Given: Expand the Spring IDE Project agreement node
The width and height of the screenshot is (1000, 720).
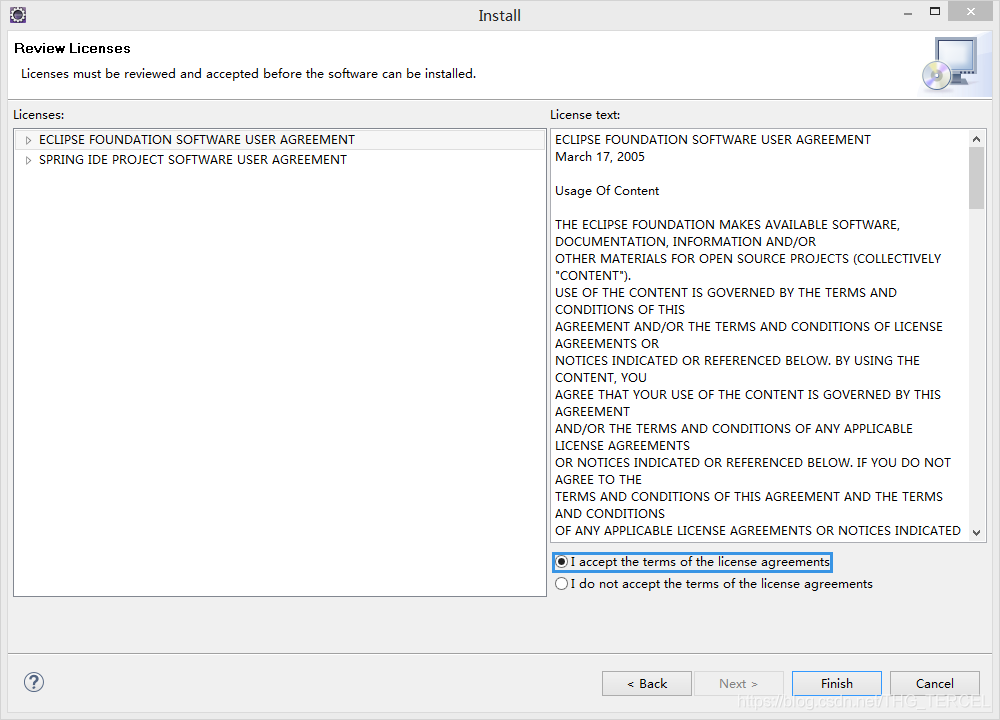Looking at the screenshot, I should [28, 160].
